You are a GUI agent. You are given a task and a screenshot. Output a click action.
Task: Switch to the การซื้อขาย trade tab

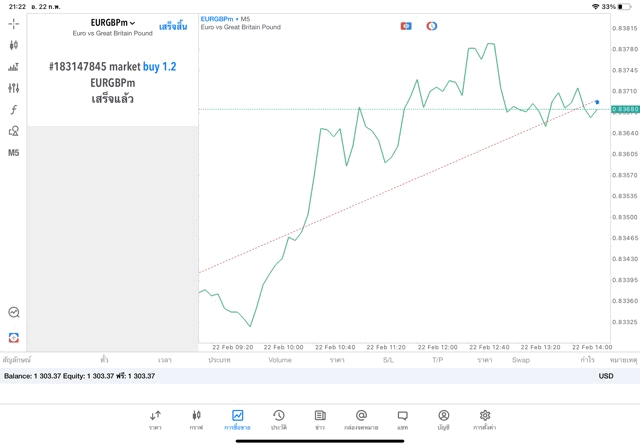[x=237, y=420]
